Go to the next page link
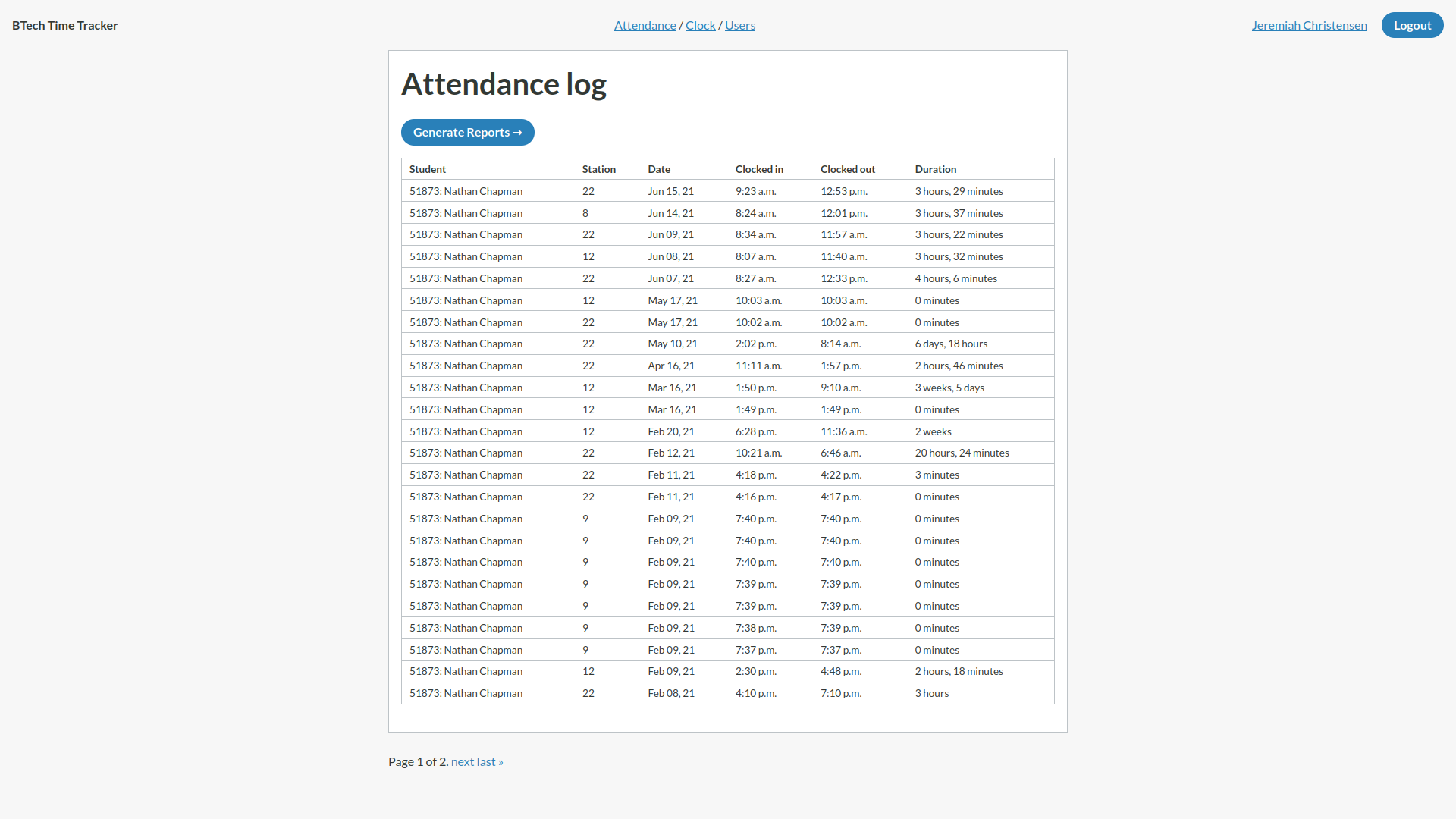Screen dimensions: 1456x819 (x=462, y=762)
